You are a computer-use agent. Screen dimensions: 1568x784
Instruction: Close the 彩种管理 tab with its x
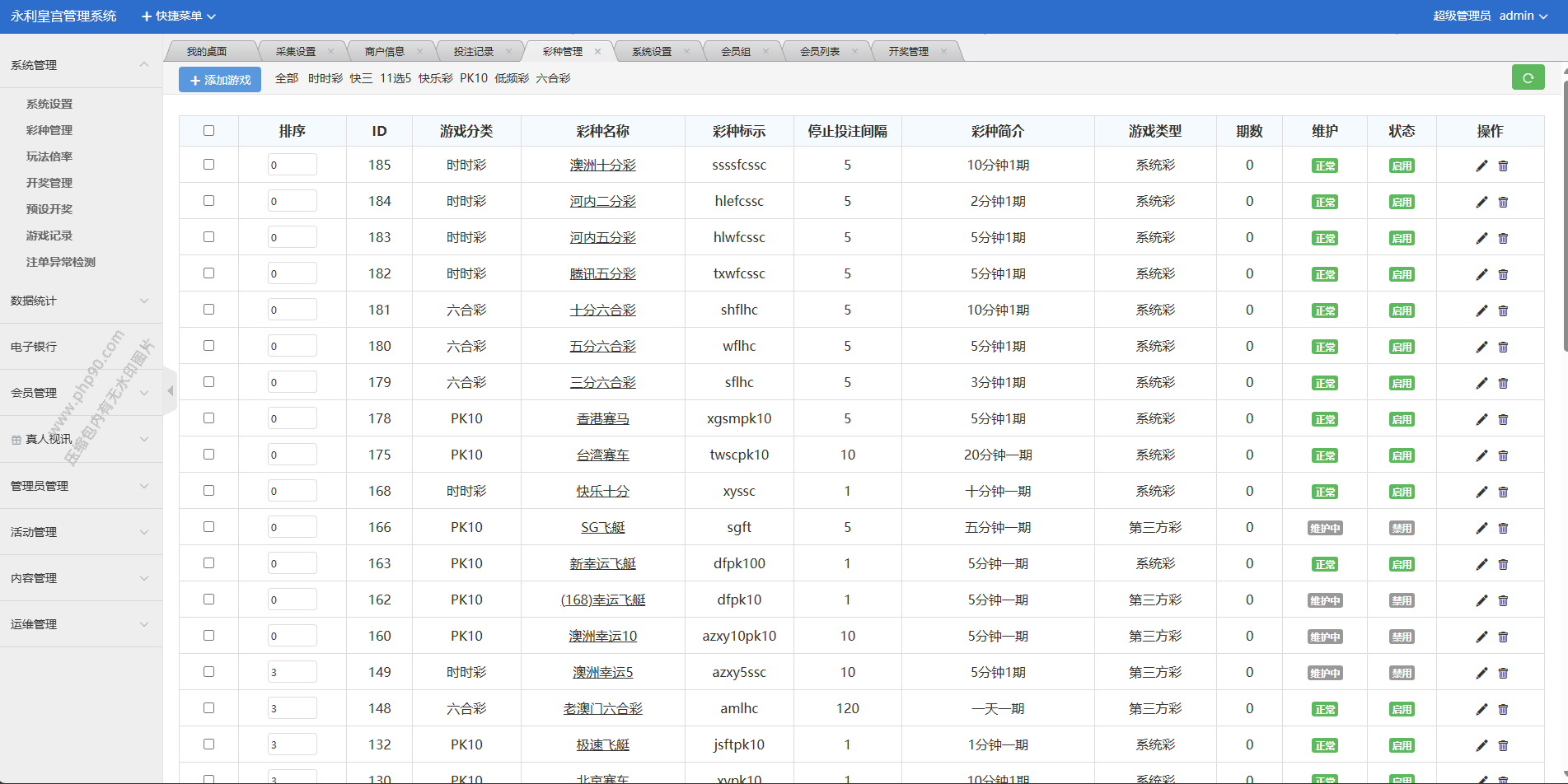(597, 51)
